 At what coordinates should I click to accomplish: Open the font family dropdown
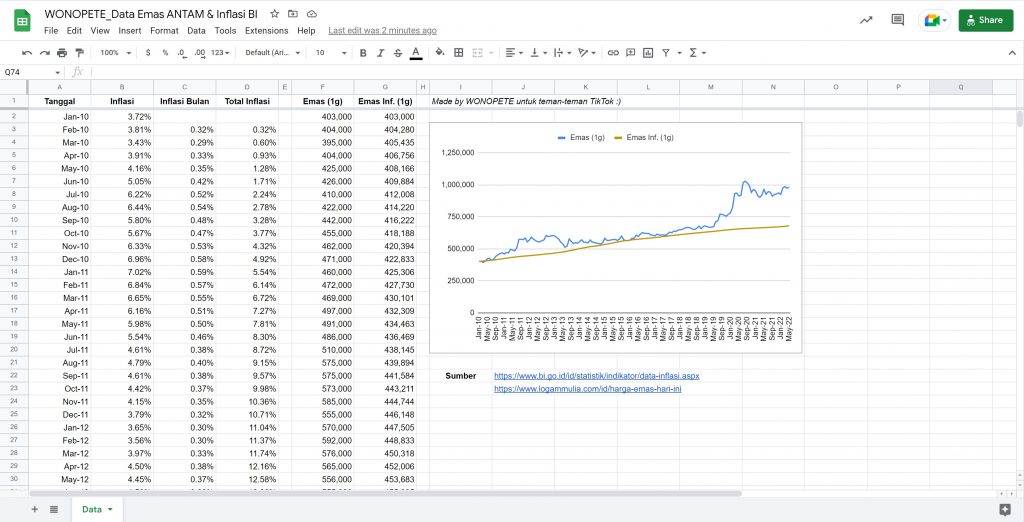point(270,53)
